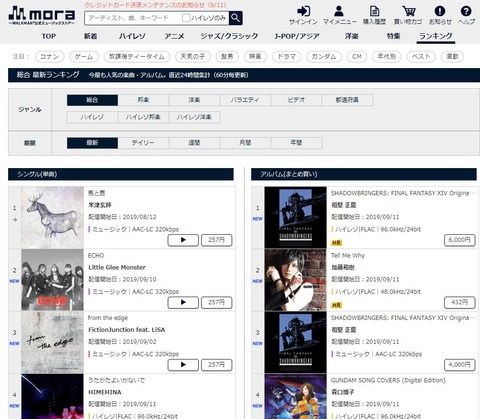Screen dimensions: 480x419
Task: Go to the TOP navigation tab
Action: 49,36
